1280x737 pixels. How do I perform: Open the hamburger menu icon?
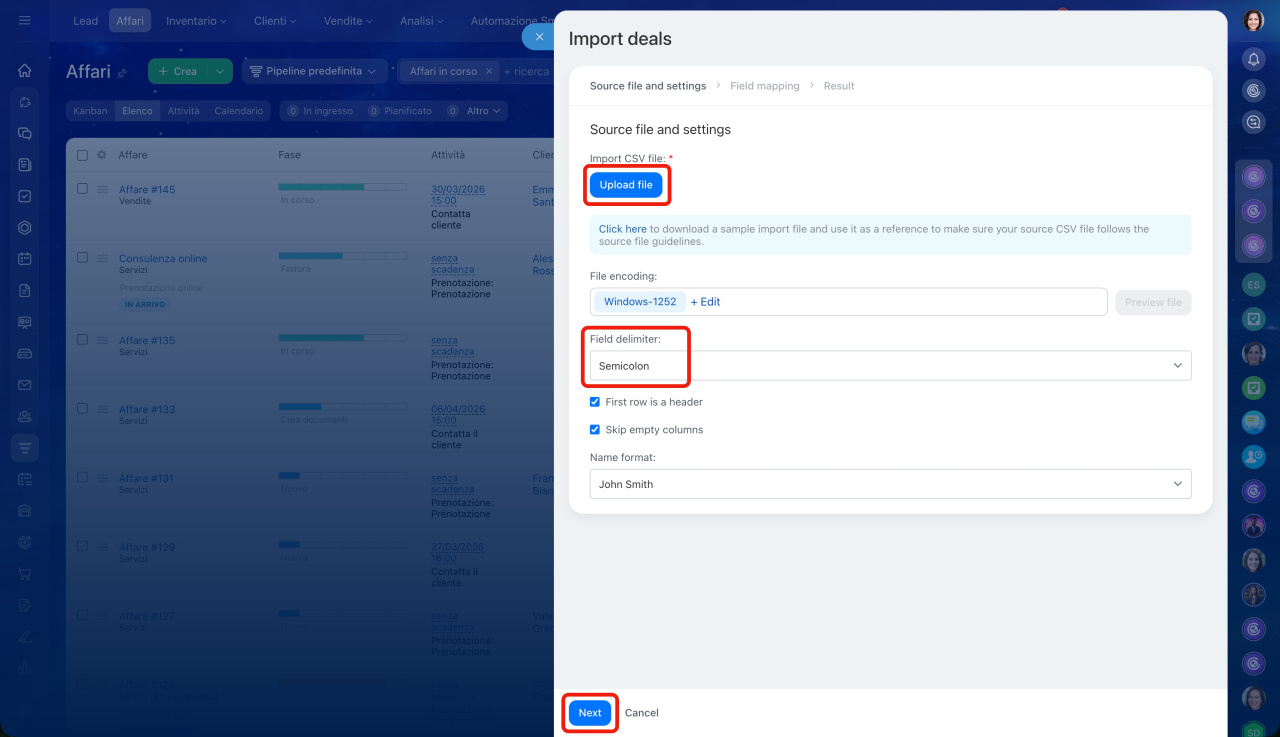point(25,20)
